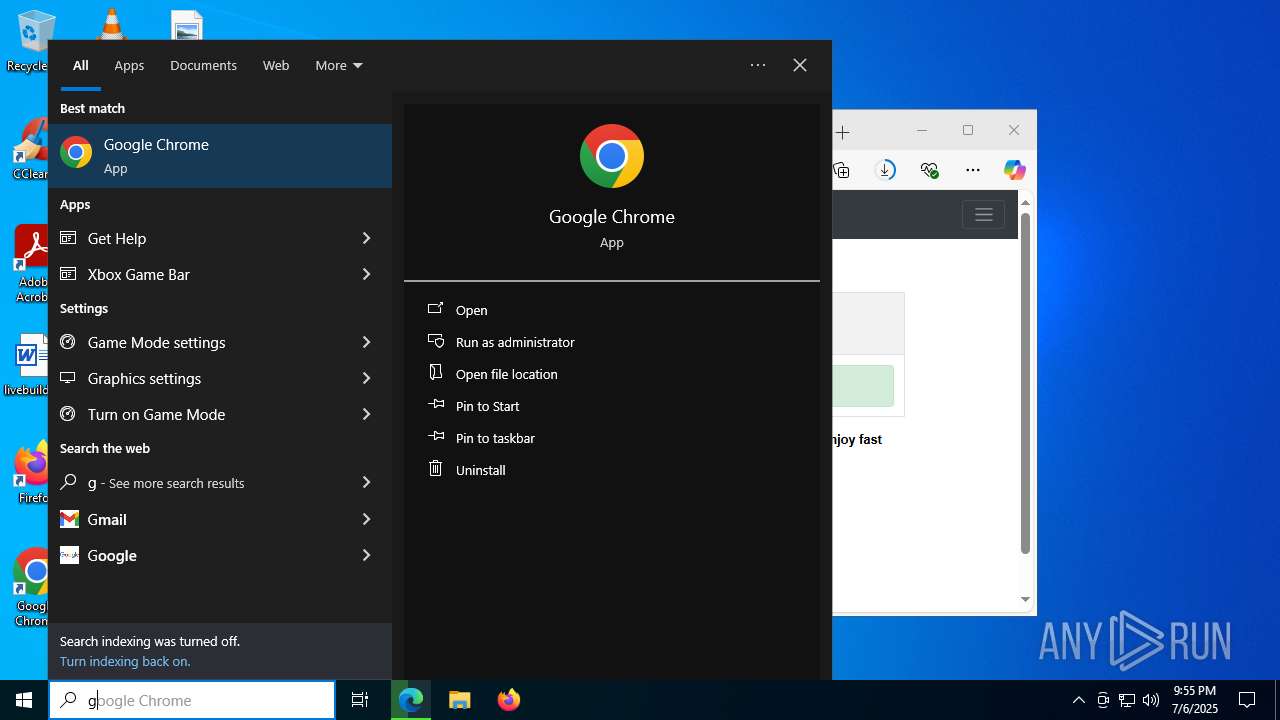Viewport: 1280px width, 720px height.
Task: Open the volume icon in system tray
Action: (x=1151, y=700)
